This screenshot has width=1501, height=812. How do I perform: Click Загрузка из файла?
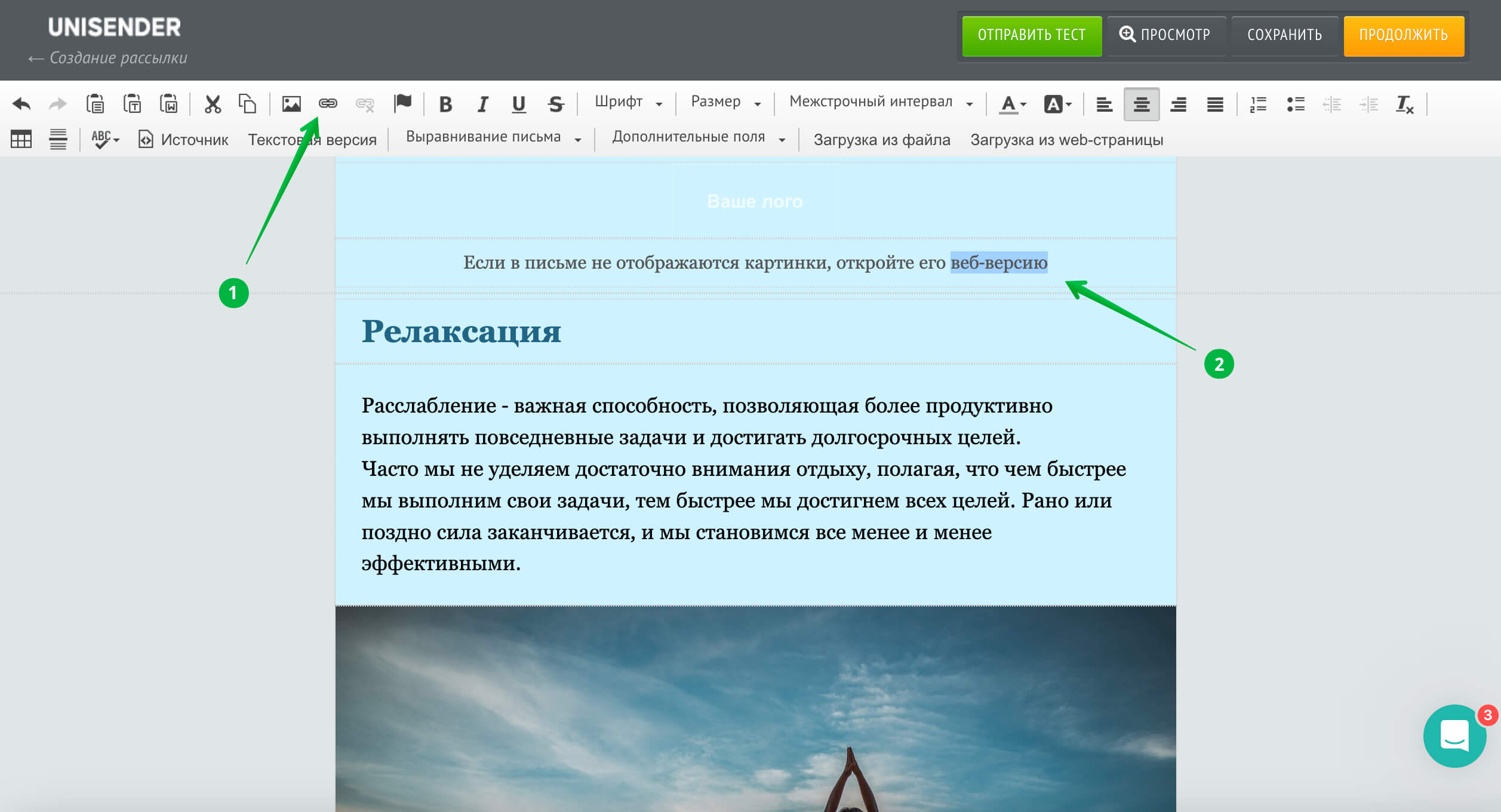tap(882, 140)
